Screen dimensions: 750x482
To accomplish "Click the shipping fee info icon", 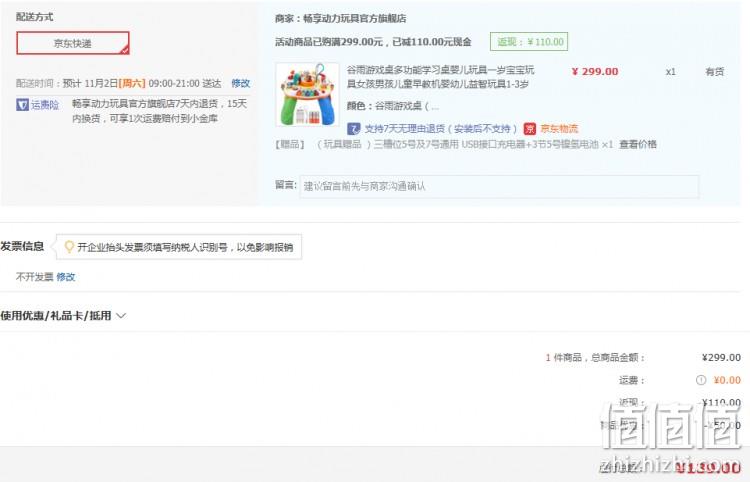I will pyautogui.click(x=701, y=380).
